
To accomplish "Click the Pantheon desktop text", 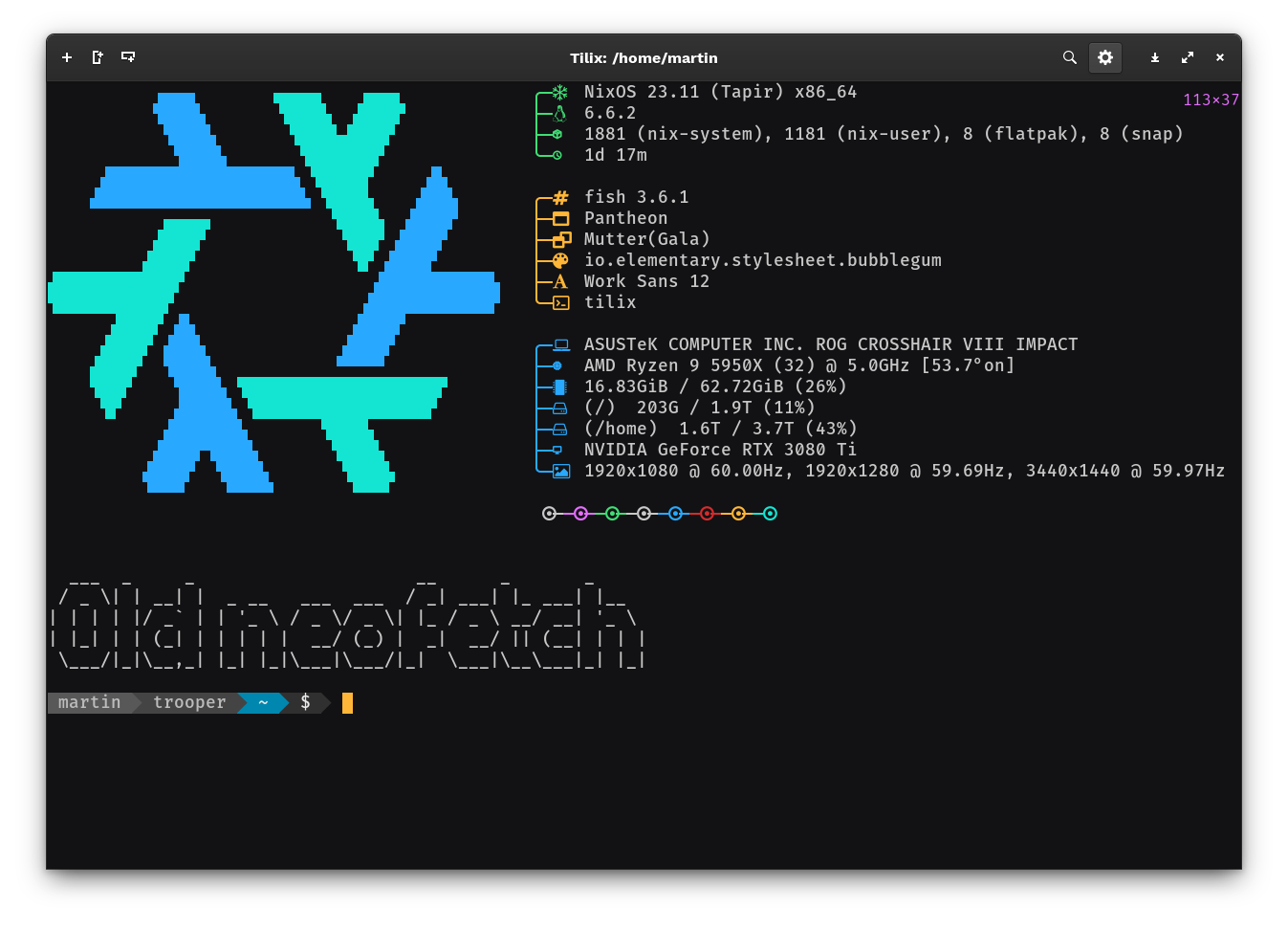I will 626,219.
